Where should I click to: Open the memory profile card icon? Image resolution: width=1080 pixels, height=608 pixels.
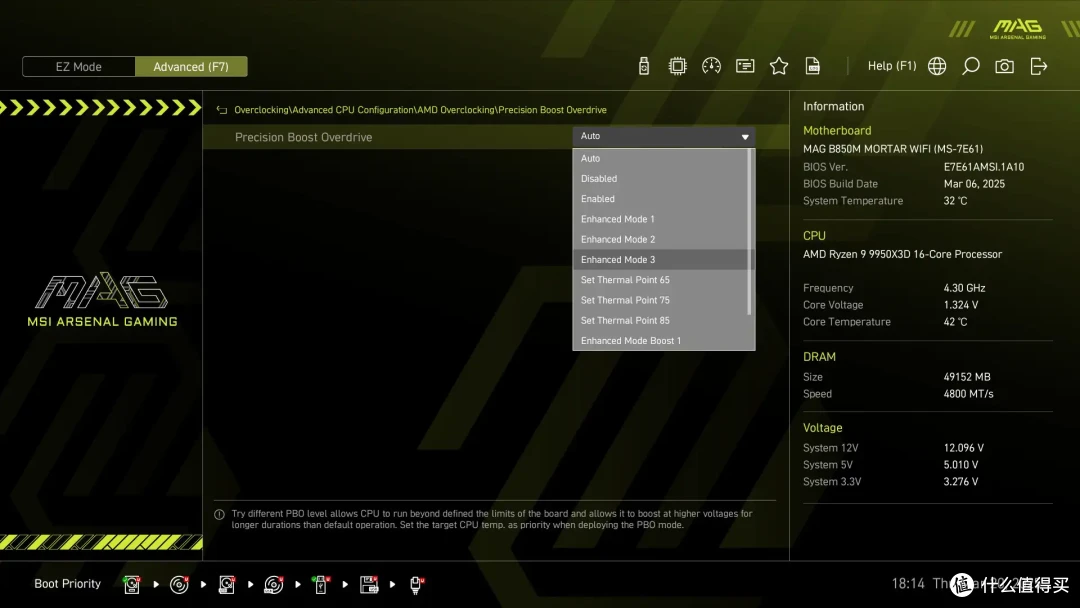tap(745, 66)
